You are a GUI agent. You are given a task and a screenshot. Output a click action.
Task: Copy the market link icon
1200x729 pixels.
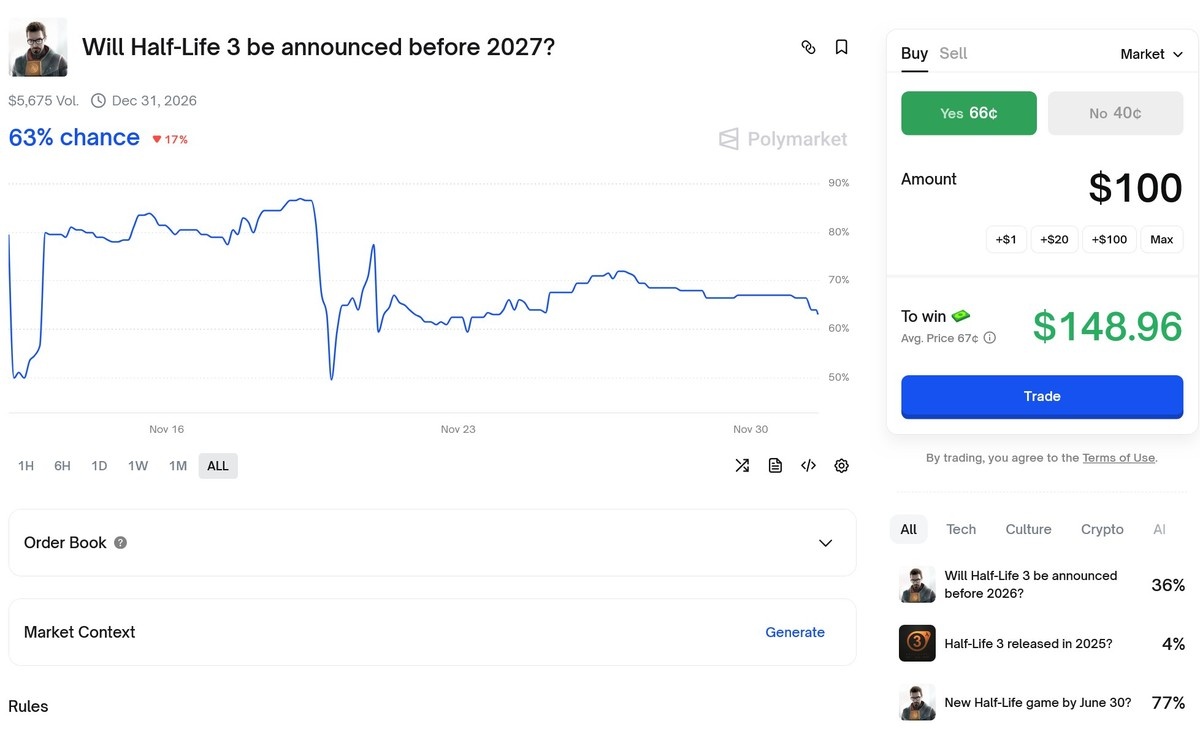(808, 47)
